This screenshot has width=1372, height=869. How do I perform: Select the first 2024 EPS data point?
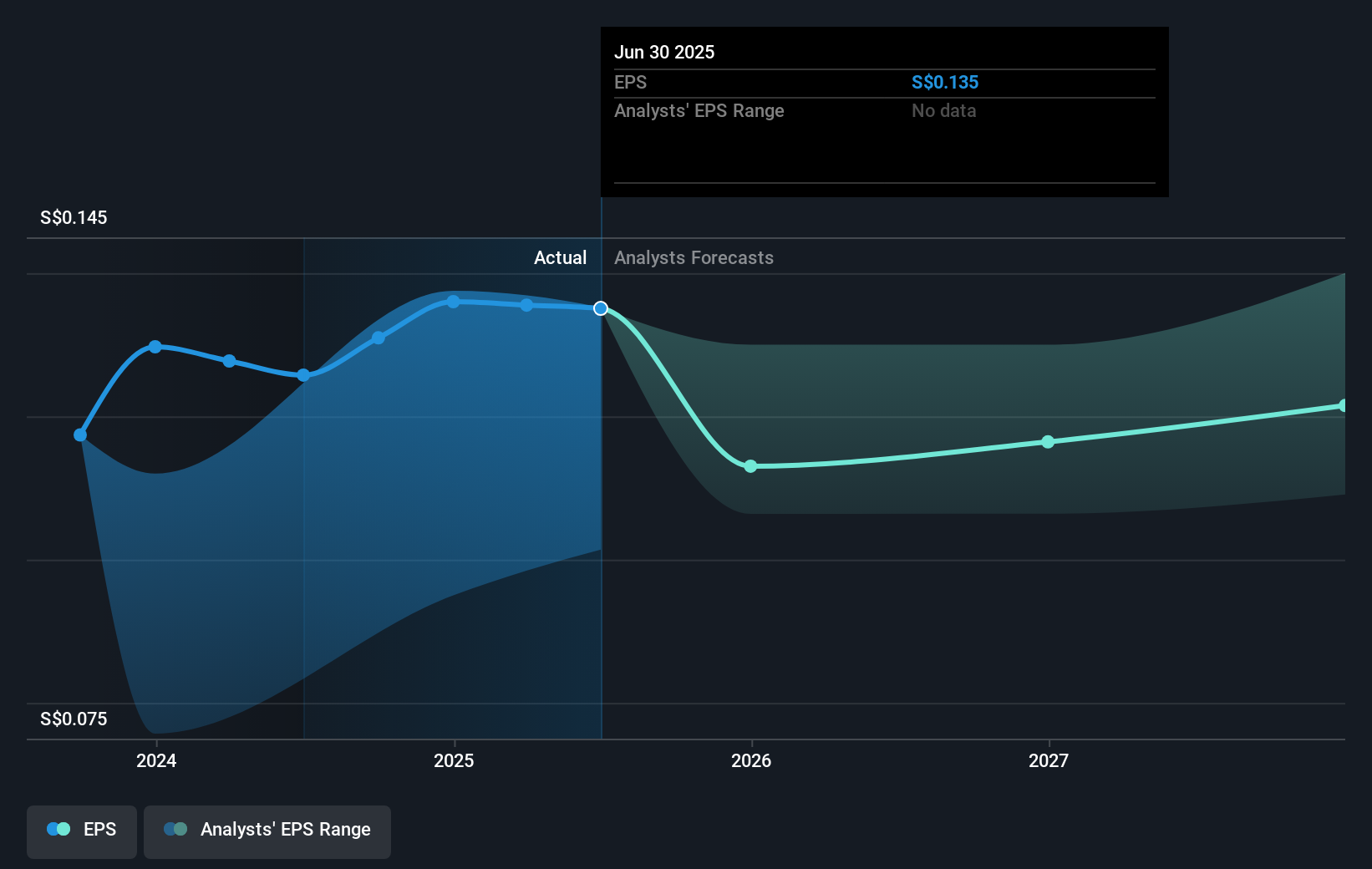79,434
